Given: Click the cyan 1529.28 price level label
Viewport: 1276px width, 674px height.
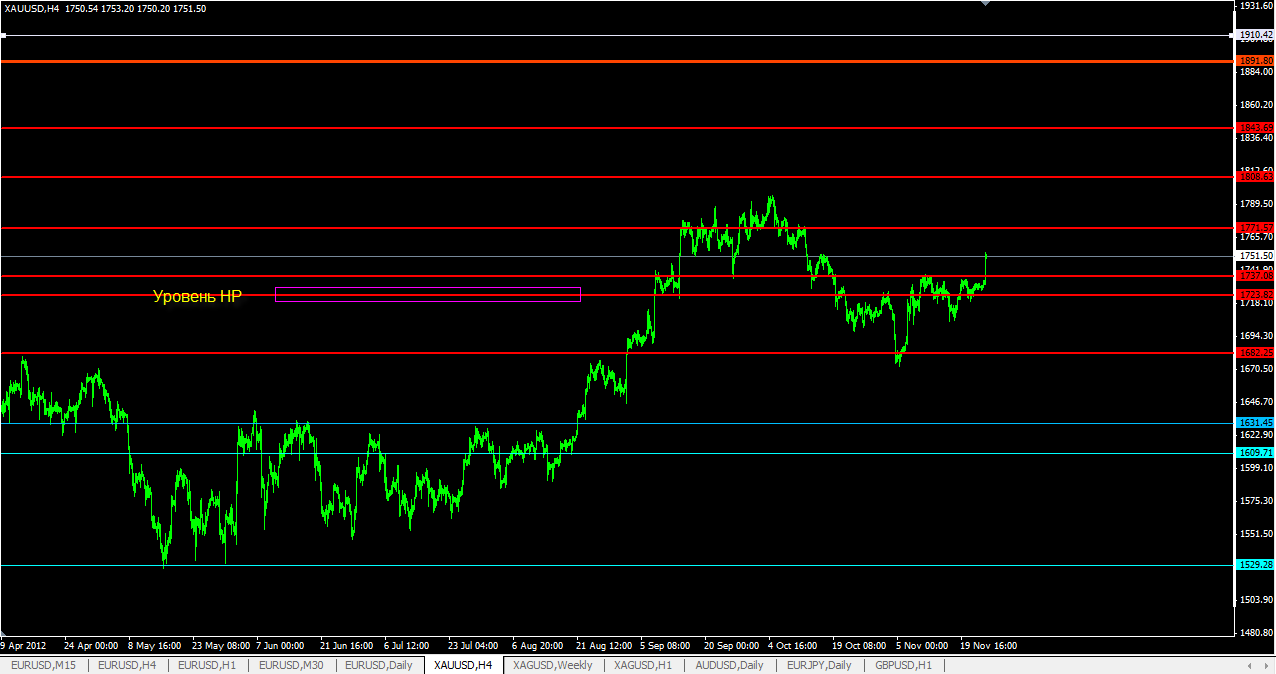Looking at the screenshot, I should pyautogui.click(x=1255, y=565).
